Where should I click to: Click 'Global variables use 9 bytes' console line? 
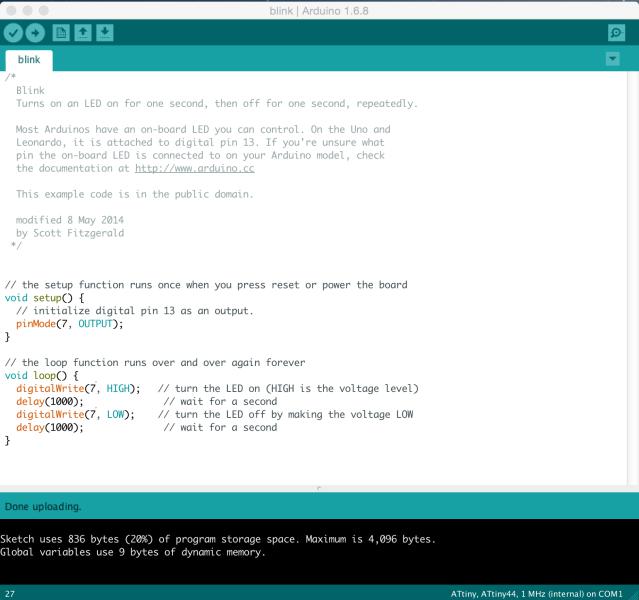133,552
